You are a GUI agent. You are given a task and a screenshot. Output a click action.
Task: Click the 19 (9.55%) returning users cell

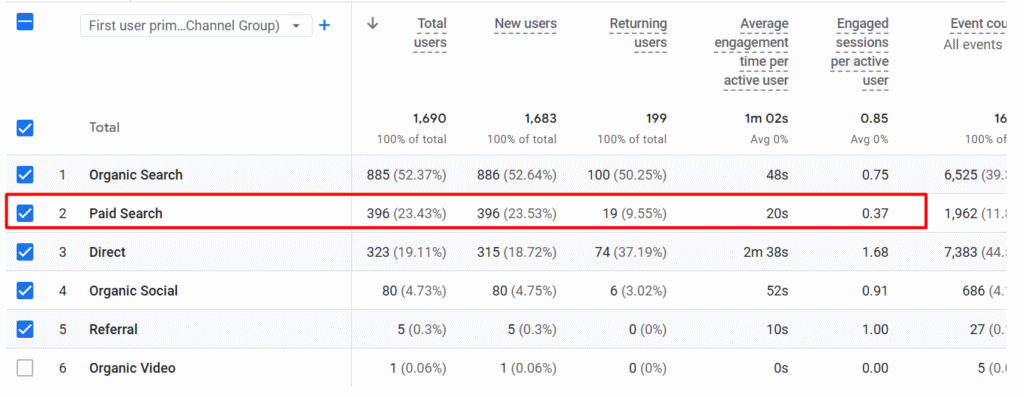tap(635, 214)
